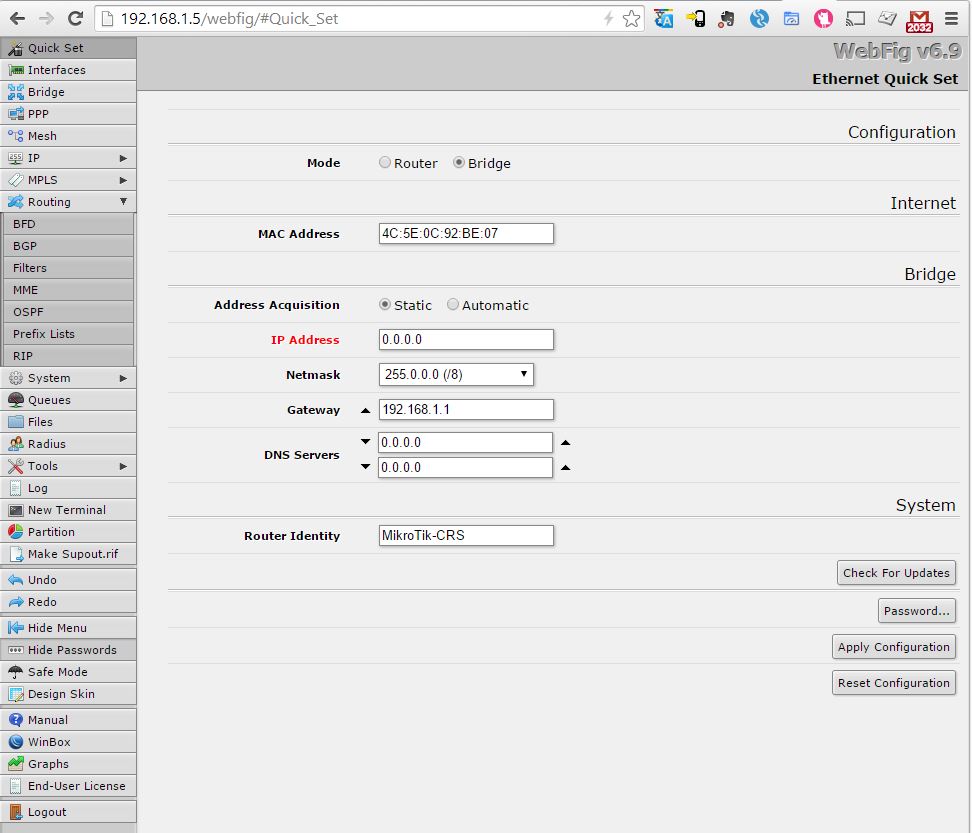
Task: Click the WinBox icon
Action: click(16, 742)
